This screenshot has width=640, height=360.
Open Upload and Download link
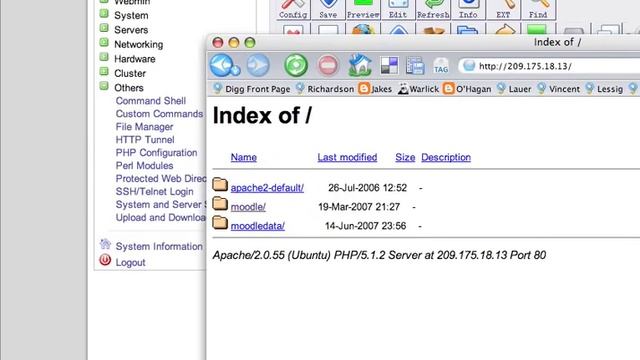click(161, 218)
